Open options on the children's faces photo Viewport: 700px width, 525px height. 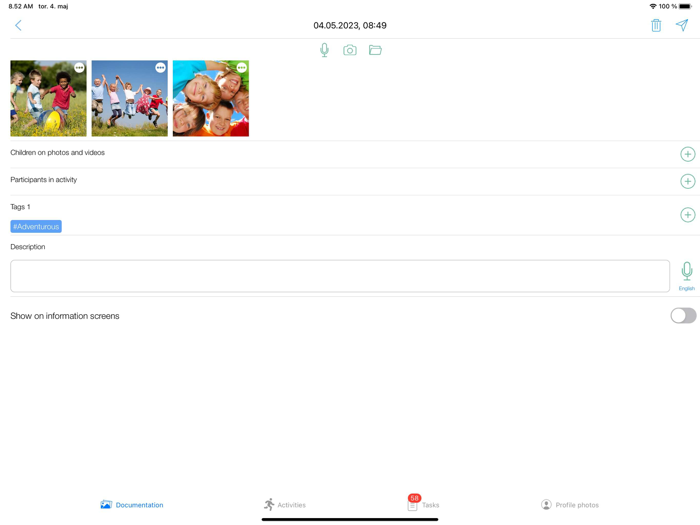(x=242, y=68)
